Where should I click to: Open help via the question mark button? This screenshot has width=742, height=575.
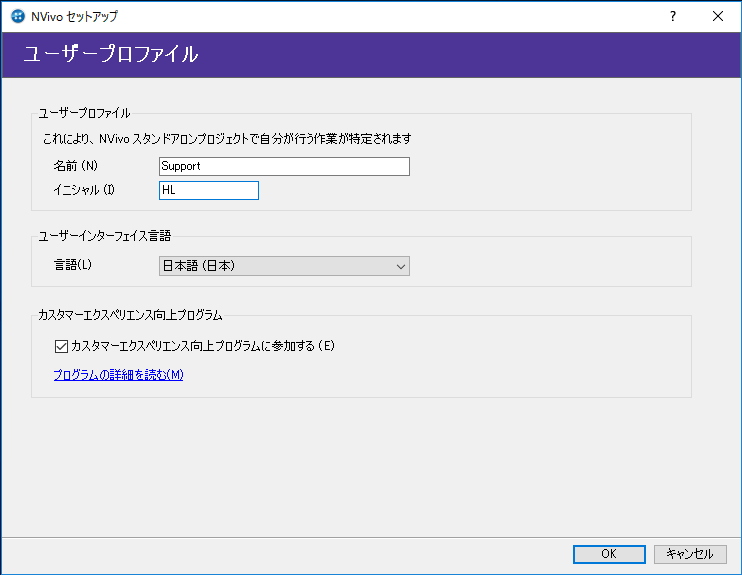pos(673,16)
